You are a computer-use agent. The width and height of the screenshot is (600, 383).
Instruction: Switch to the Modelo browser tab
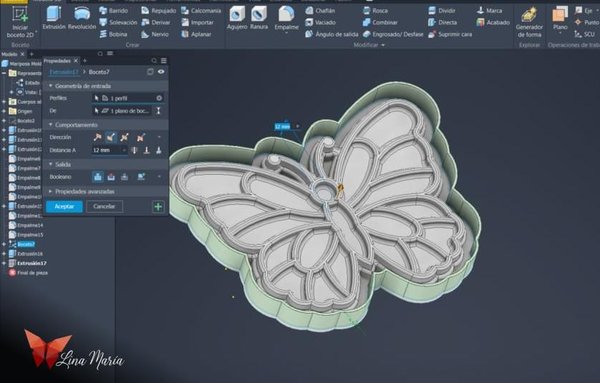pyautogui.click(x=10, y=54)
